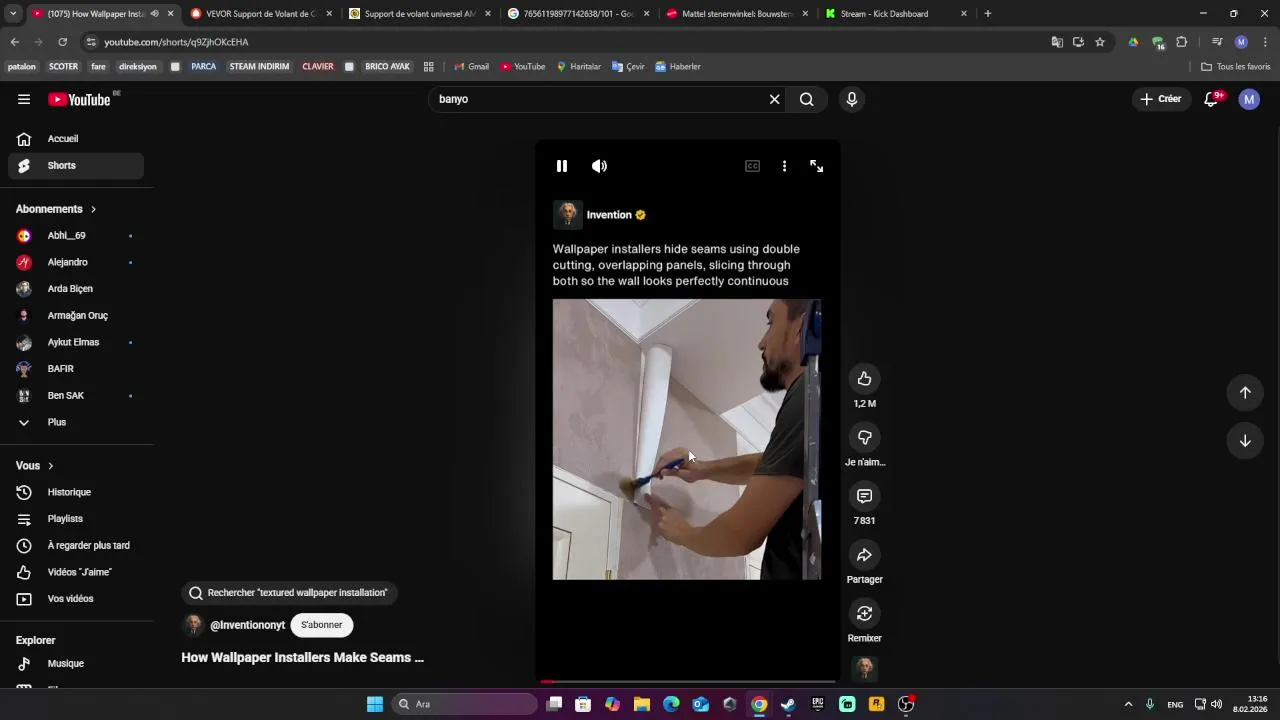1280x720 pixels.
Task: Open the YouTube hamburger guide menu
Action: click(x=24, y=99)
